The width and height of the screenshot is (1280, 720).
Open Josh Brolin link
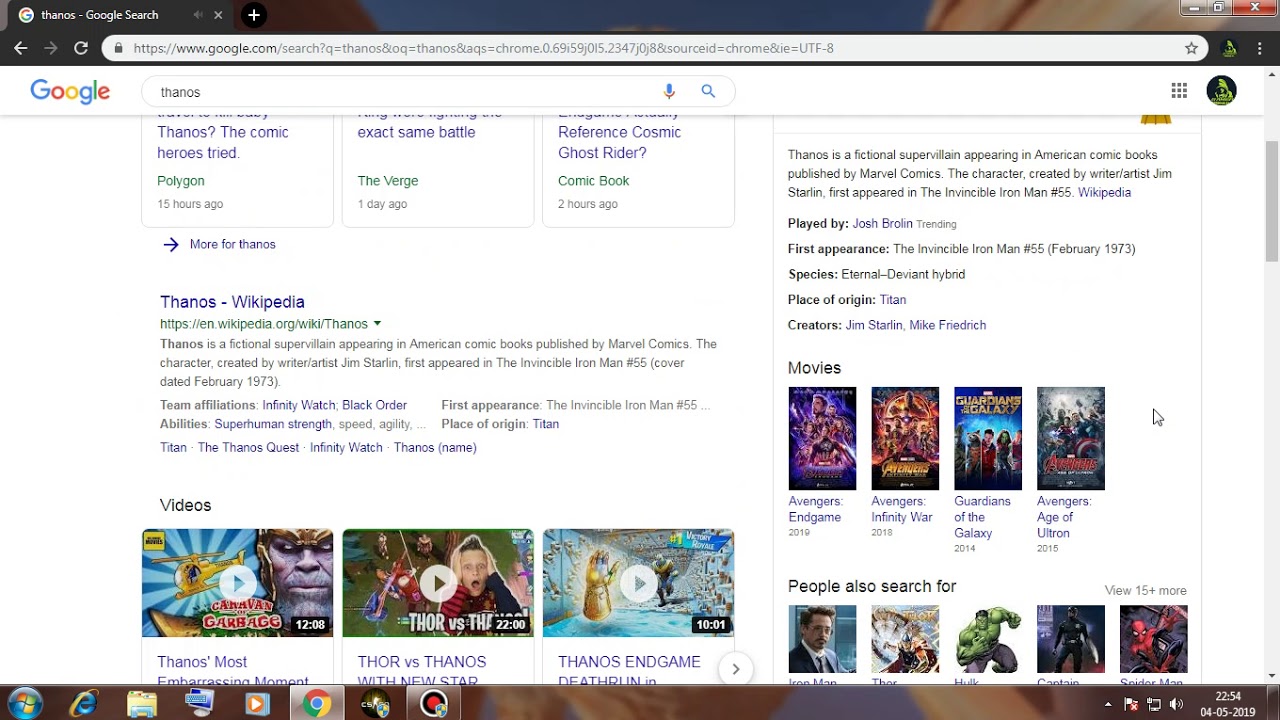pos(882,224)
